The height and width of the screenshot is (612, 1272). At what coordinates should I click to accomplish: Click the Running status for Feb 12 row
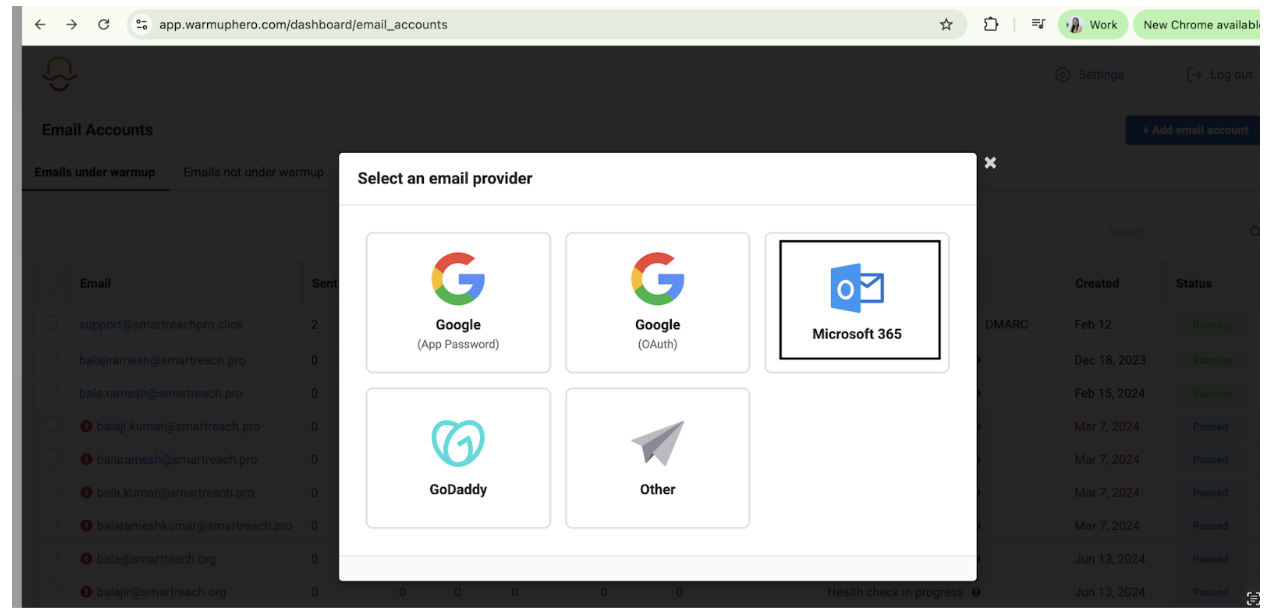(x=1211, y=325)
